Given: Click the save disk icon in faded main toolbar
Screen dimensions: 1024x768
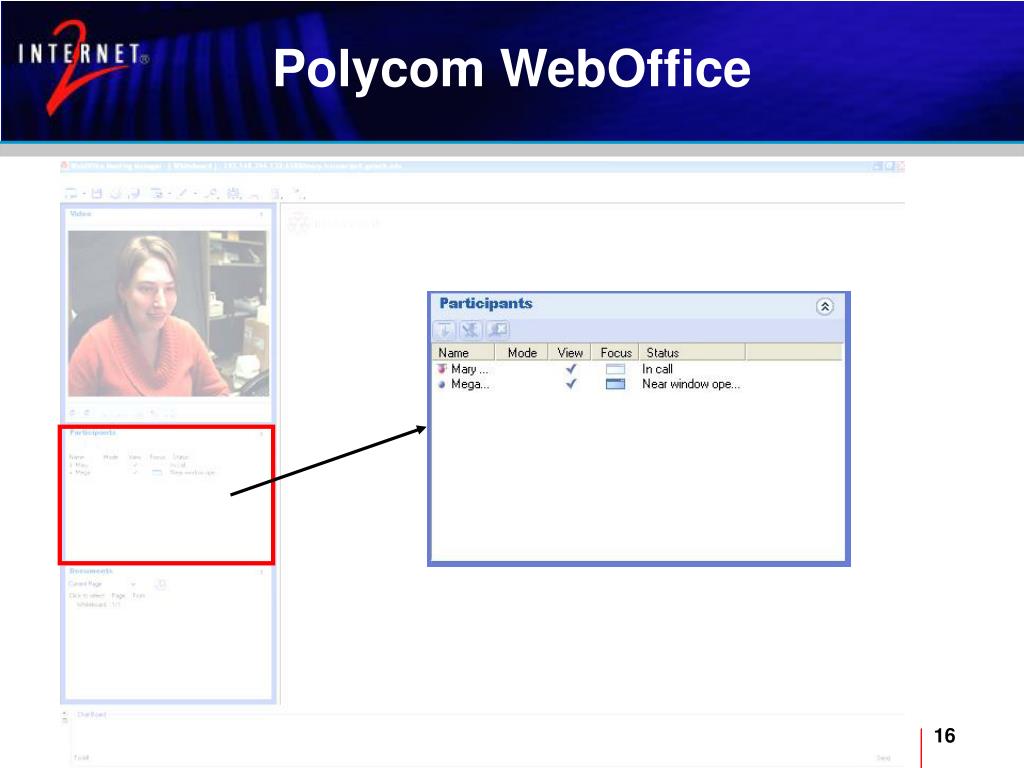Looking at the screenshot, I should (97, 193).
